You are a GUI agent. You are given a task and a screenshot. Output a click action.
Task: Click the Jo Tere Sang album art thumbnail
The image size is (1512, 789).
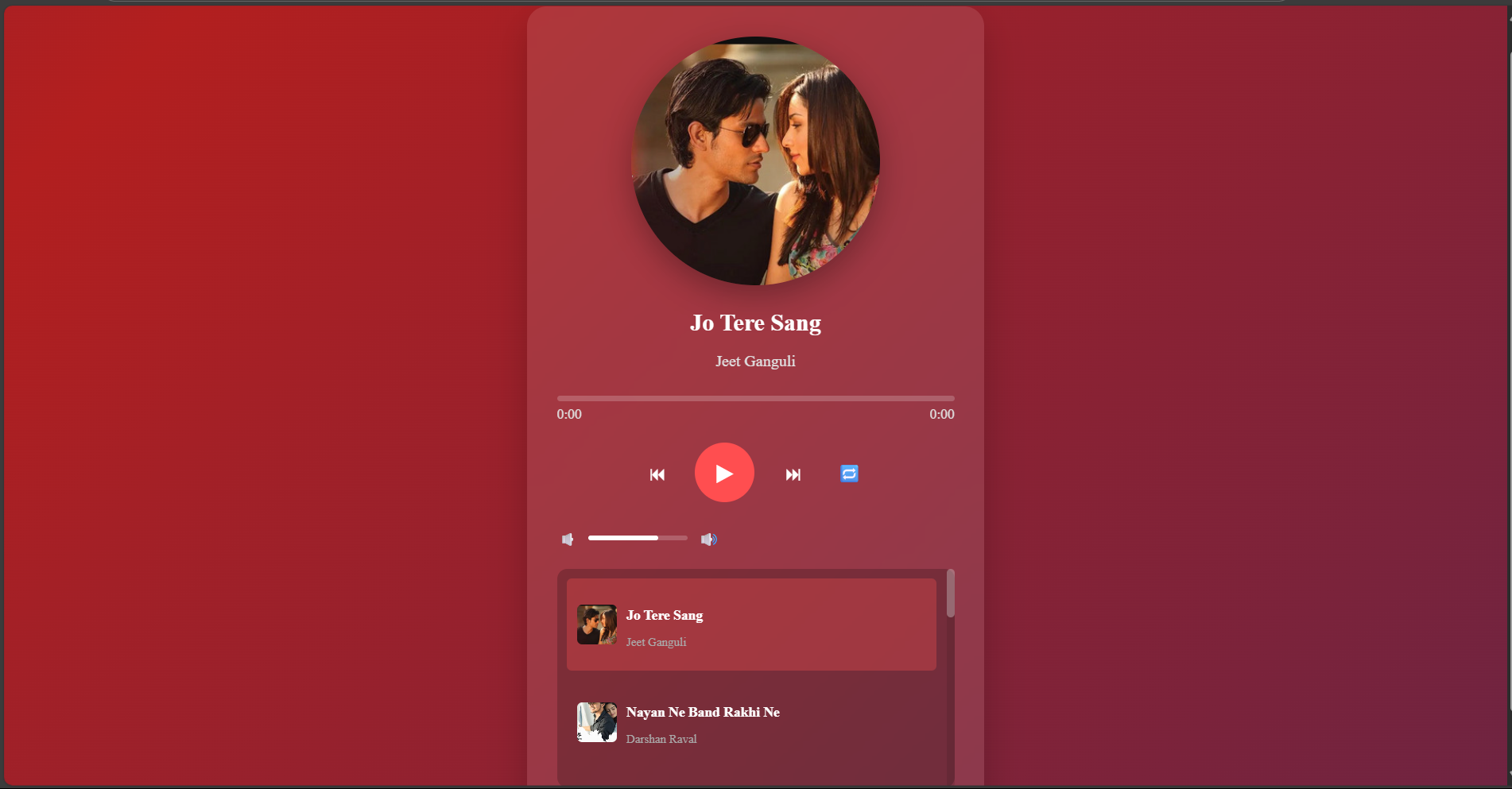point(596,625)
